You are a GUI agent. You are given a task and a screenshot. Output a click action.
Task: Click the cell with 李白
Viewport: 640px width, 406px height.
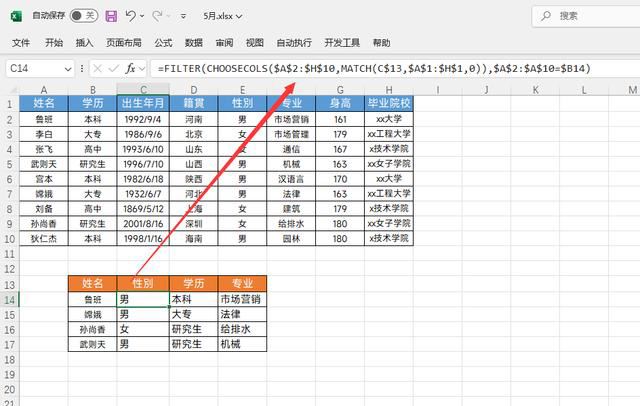44,134
